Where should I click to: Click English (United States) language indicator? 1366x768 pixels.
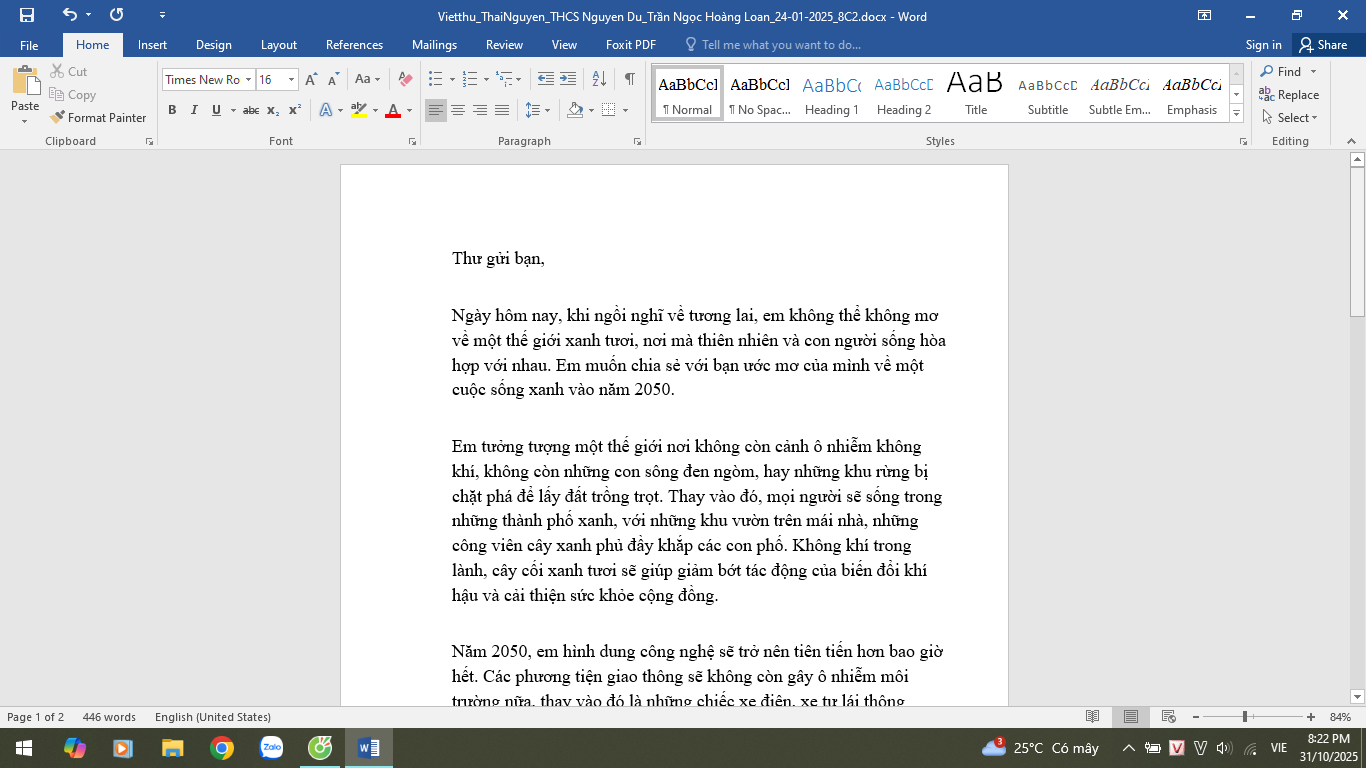coord(213,717)
